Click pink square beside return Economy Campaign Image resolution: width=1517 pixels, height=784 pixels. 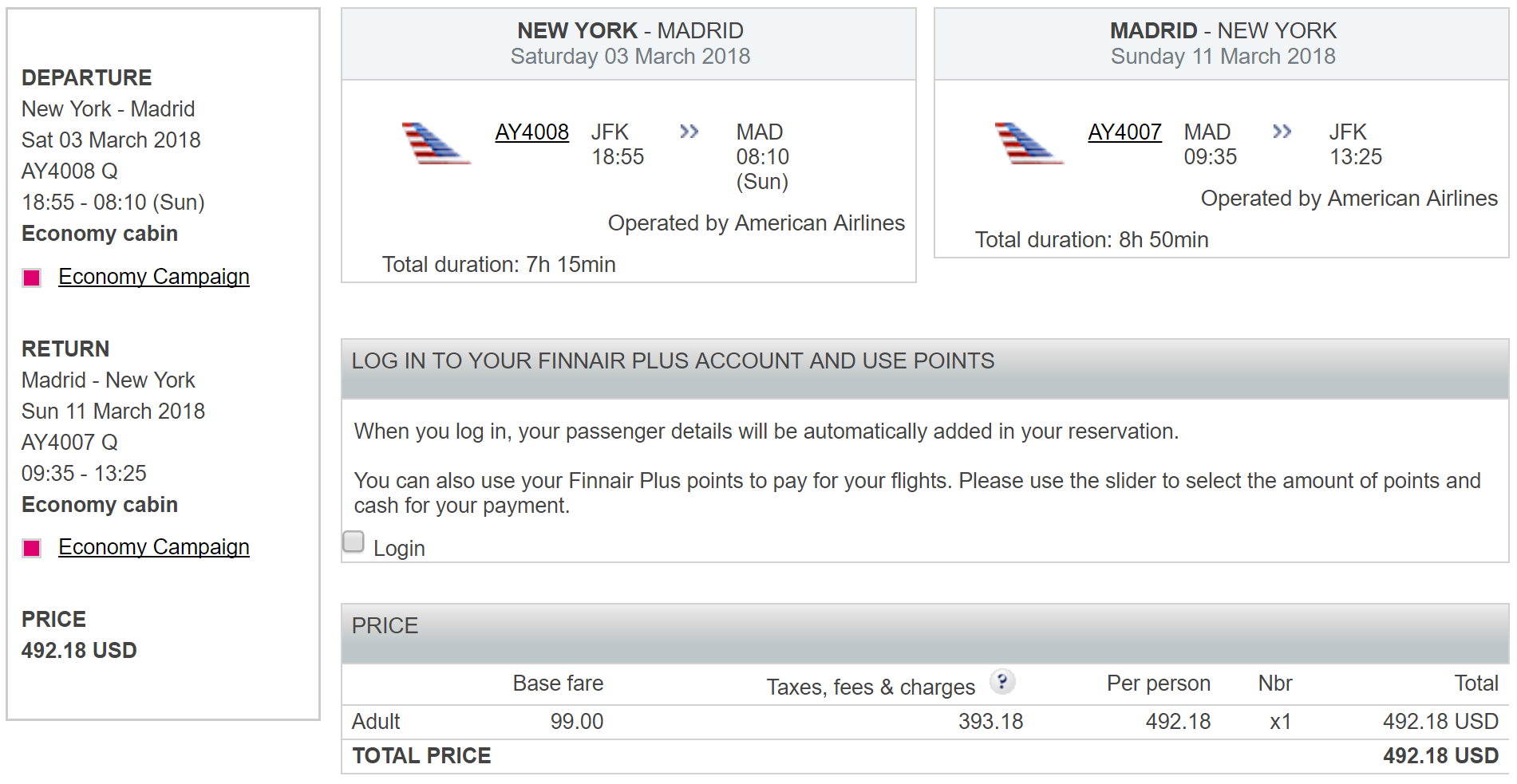(x=32, y=548)
